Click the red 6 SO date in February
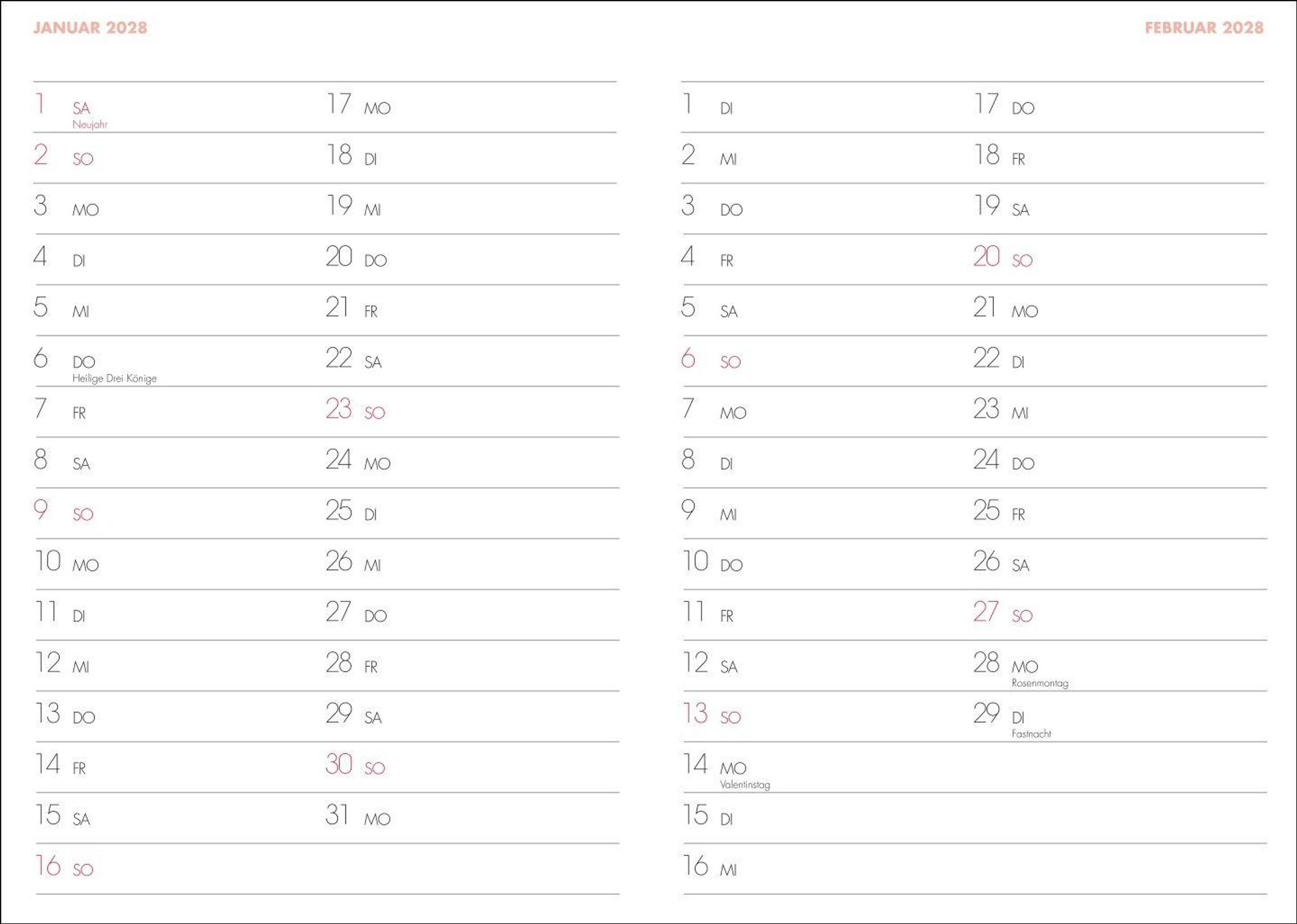The image size is (1297, 924). tap(711, 358)
